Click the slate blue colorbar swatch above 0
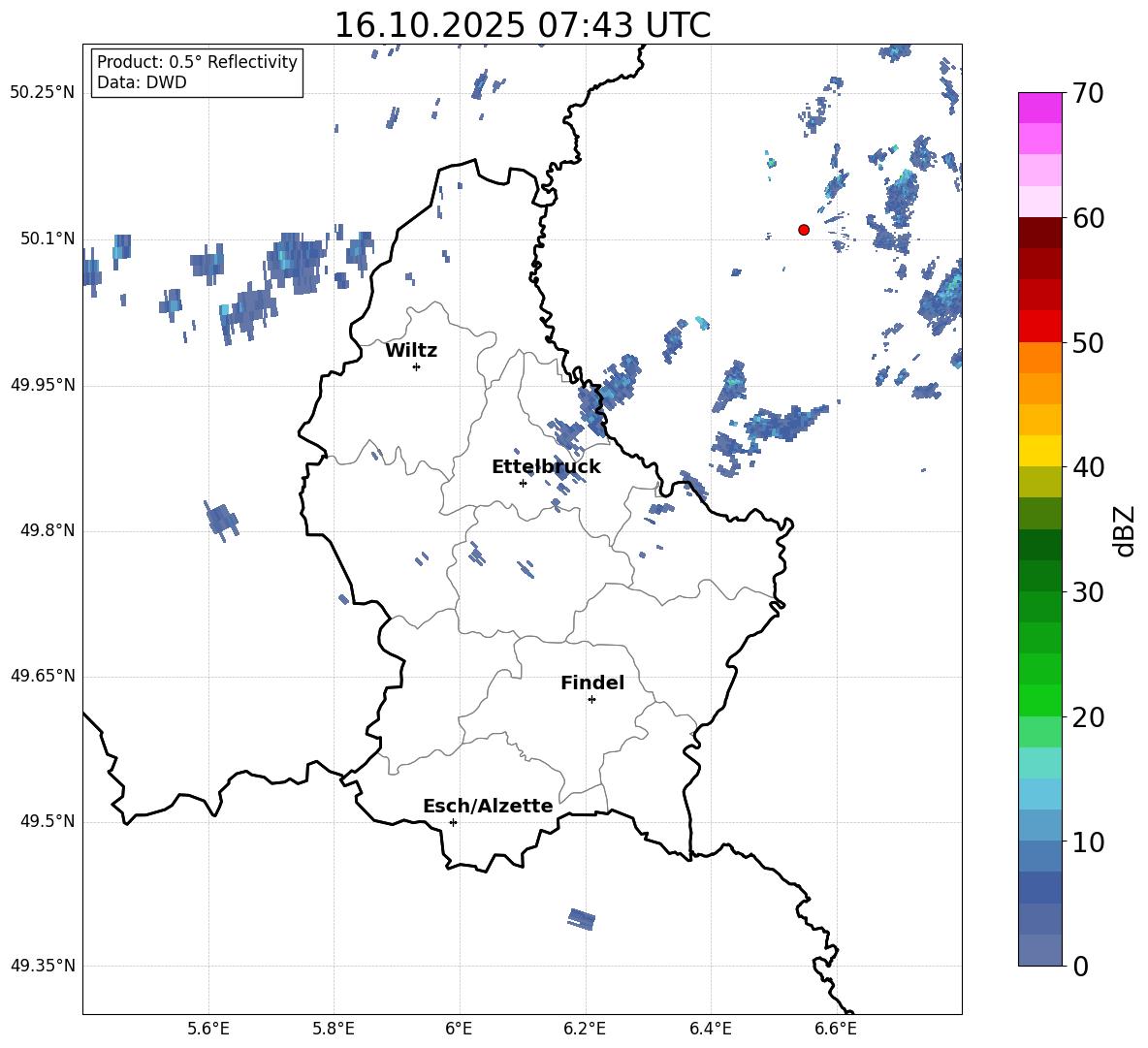 [x=1040, y=950]
